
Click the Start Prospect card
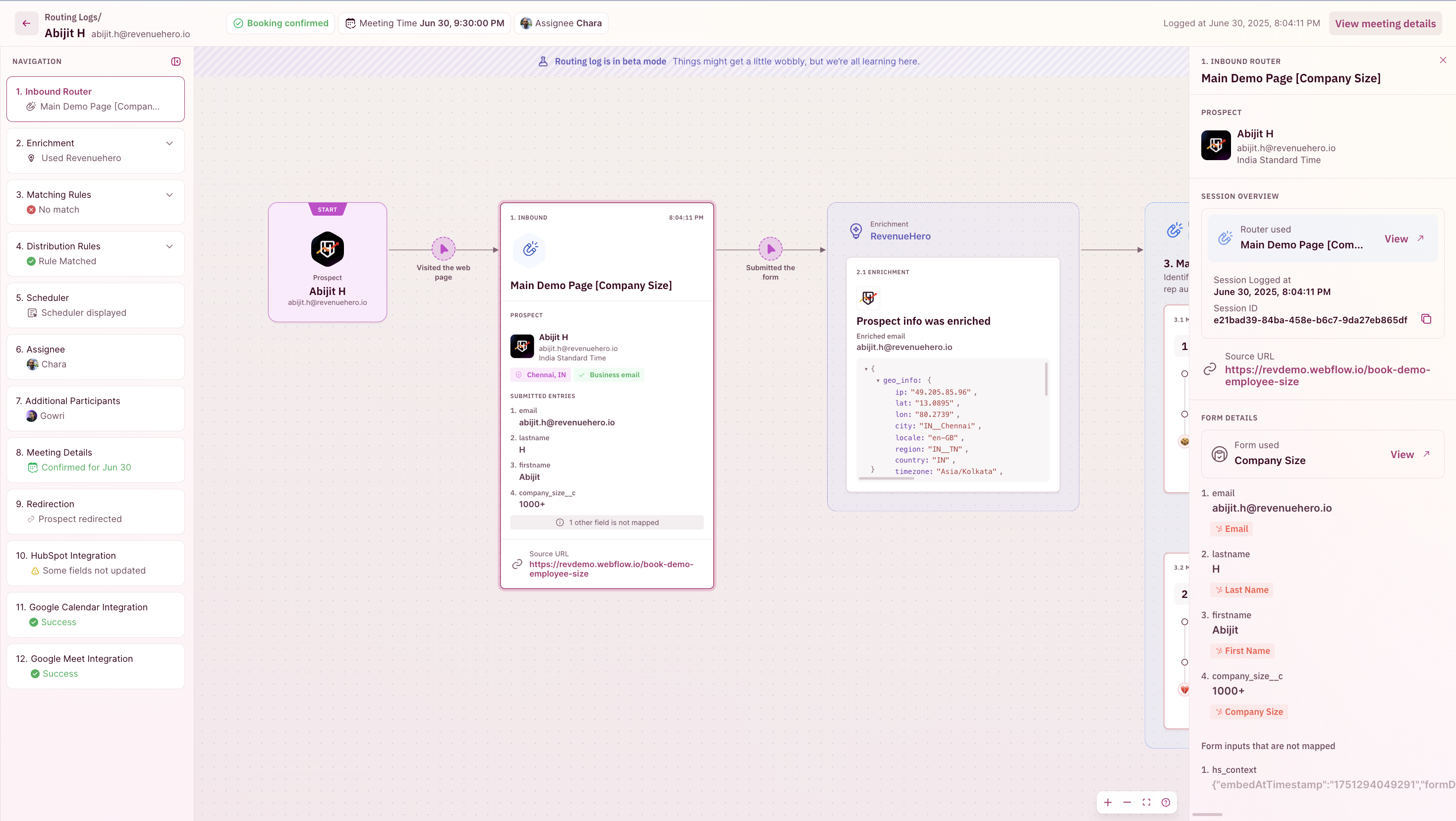tap(327, 262)
